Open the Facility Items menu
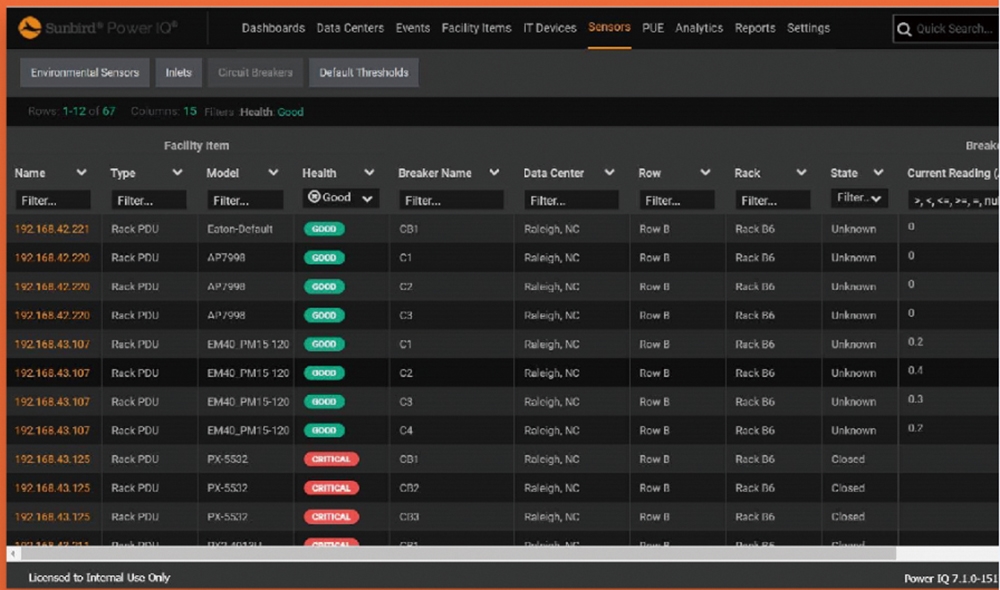1000x590 pixels. 476,28
